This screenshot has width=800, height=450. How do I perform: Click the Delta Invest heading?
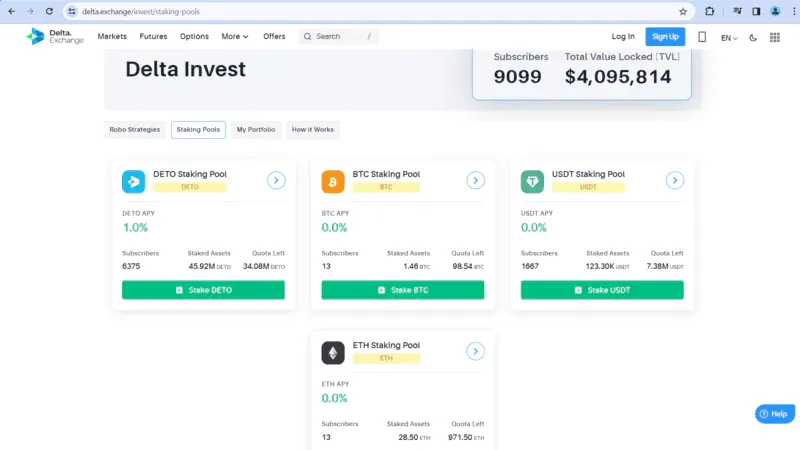point(185,69)
